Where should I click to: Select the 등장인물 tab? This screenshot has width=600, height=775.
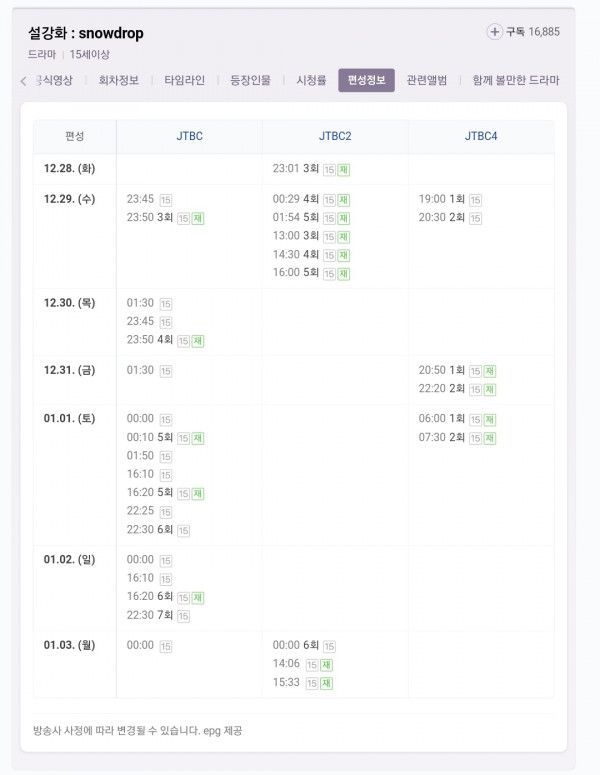pos(250,81)
